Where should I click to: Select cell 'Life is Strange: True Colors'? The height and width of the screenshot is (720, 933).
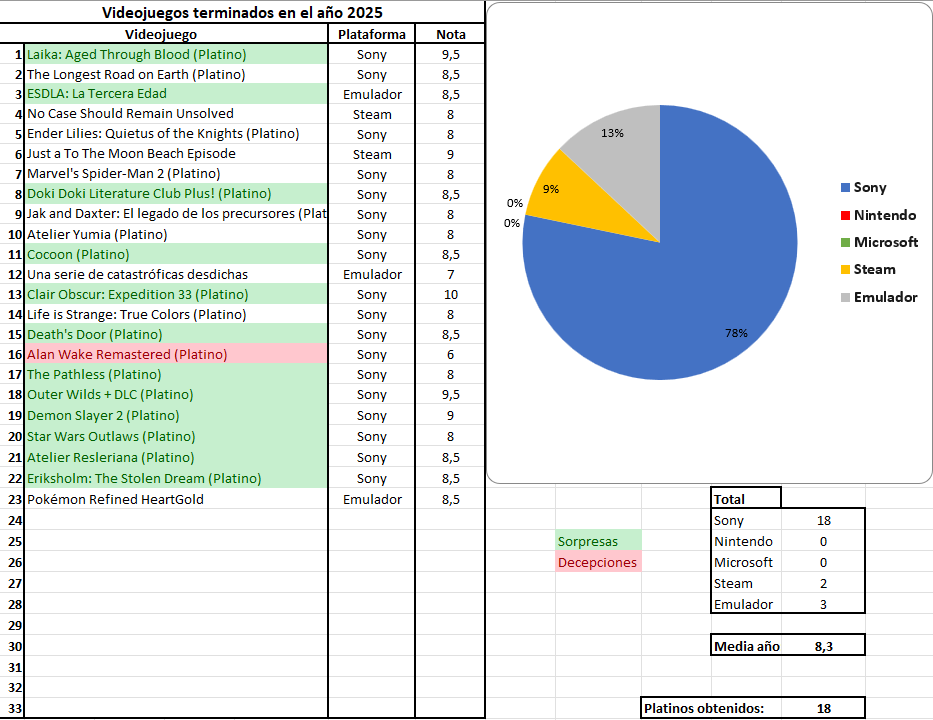(x=176, y=314)
